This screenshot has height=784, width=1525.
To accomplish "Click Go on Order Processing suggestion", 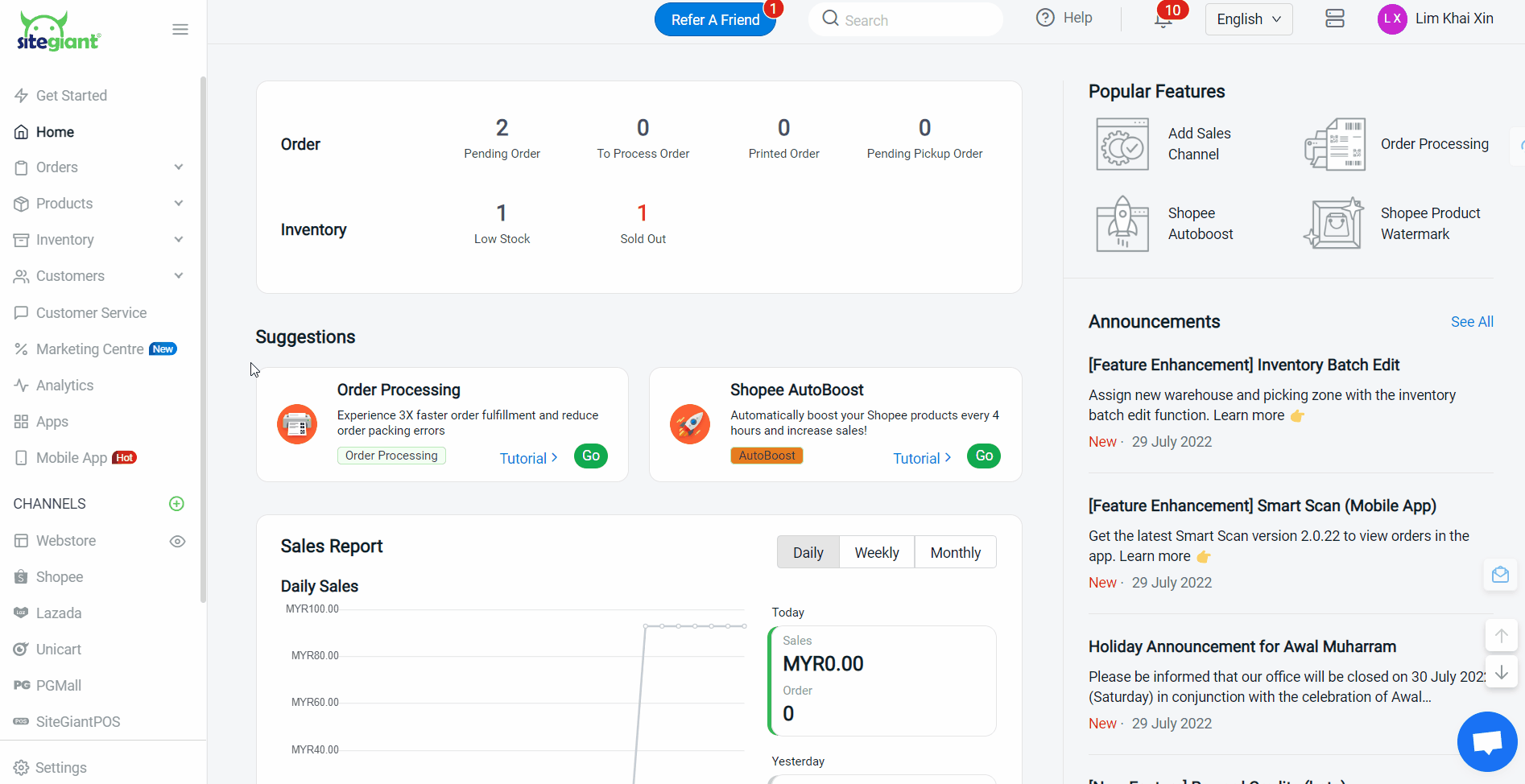I will pos(591,456).
